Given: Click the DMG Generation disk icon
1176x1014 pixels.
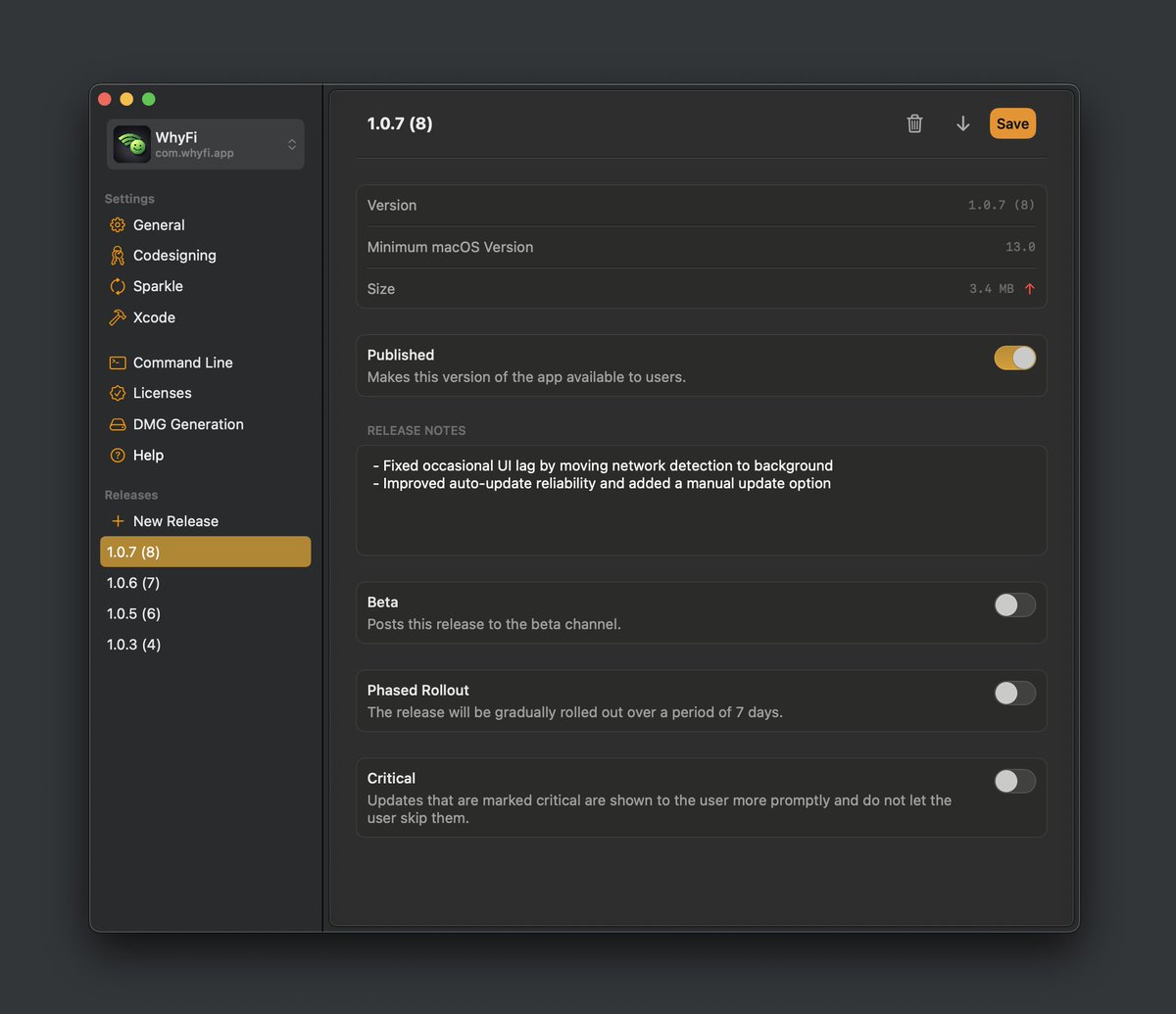Looking at the screenshot, I should 118,424.
